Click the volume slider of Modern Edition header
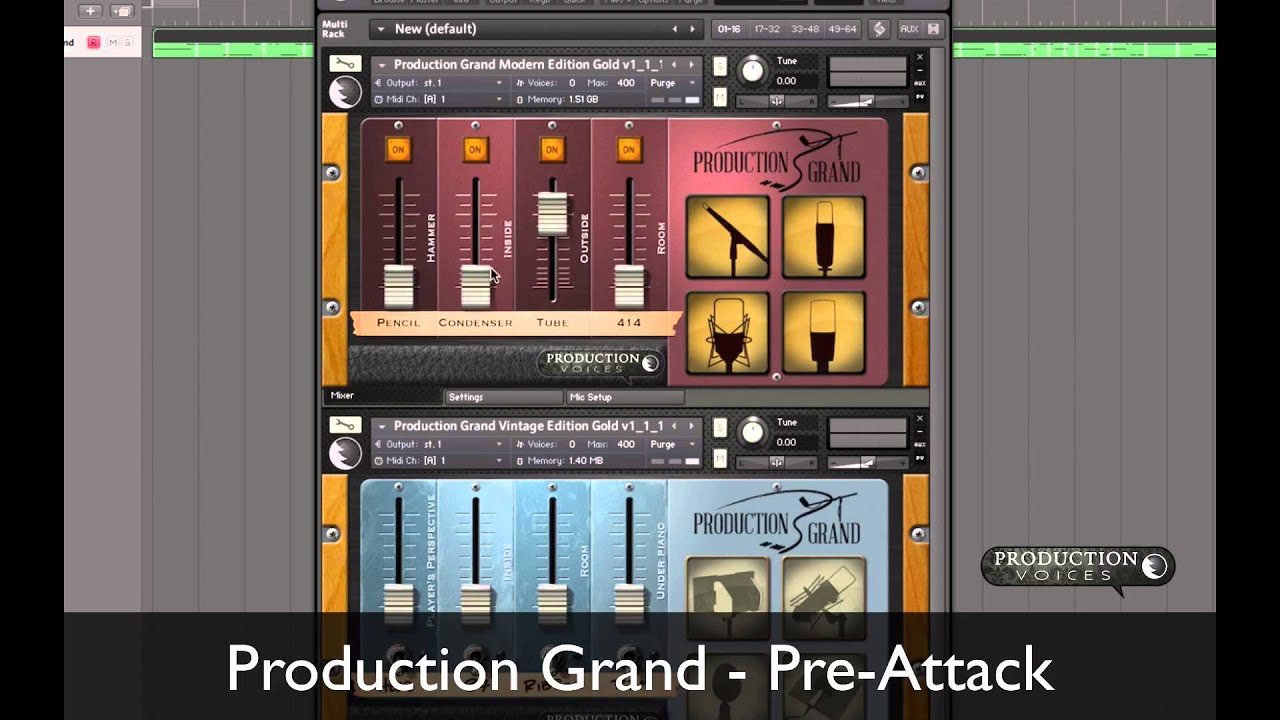Image resolution: width=1280 pixels, height=720 pixels. pos(866,101)
